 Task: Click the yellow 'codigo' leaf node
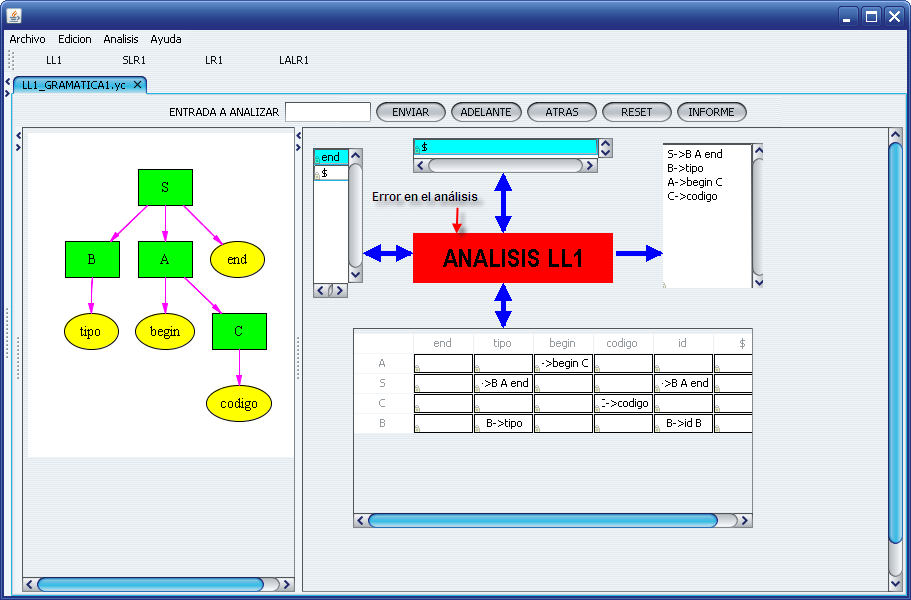[239, 403]
